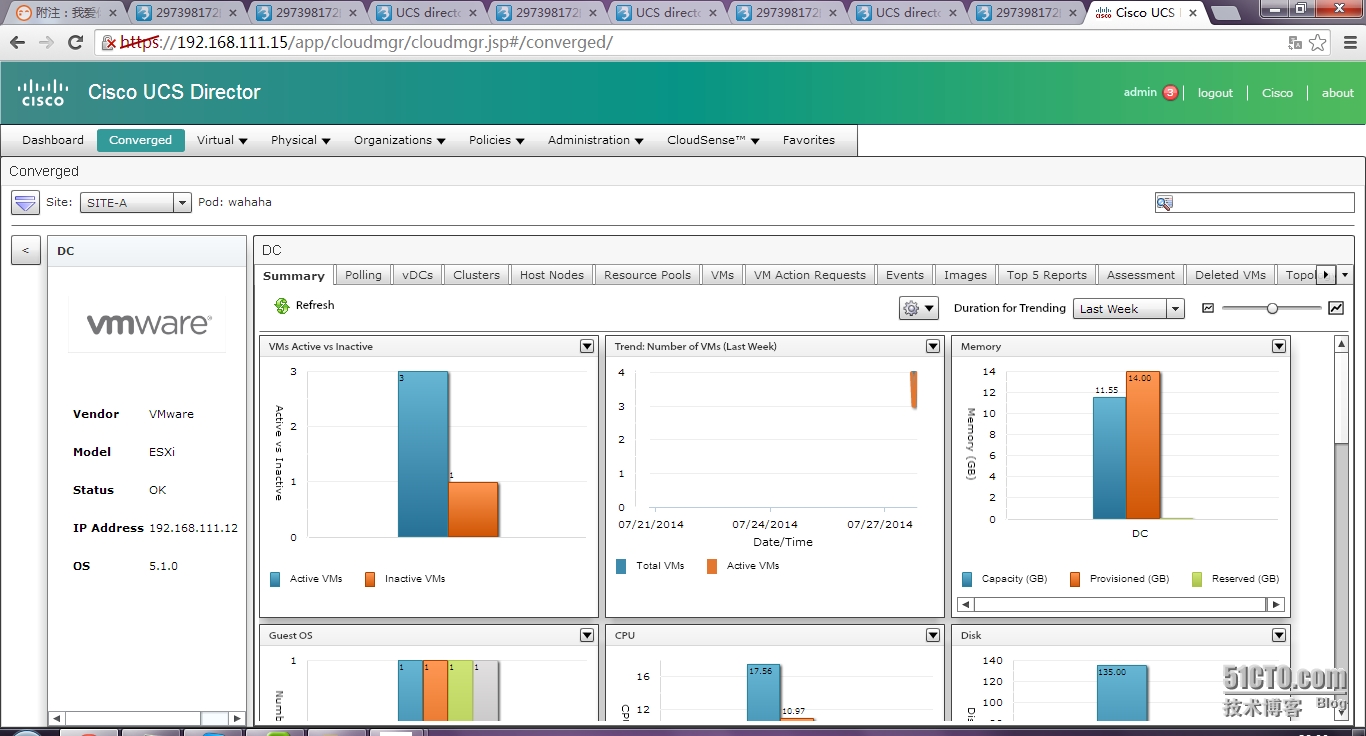The height and width of the screenshot is (736, 1366).
Task: Click the Cisco link in header
Action: pyautogui.click(x=1277, y=93)
